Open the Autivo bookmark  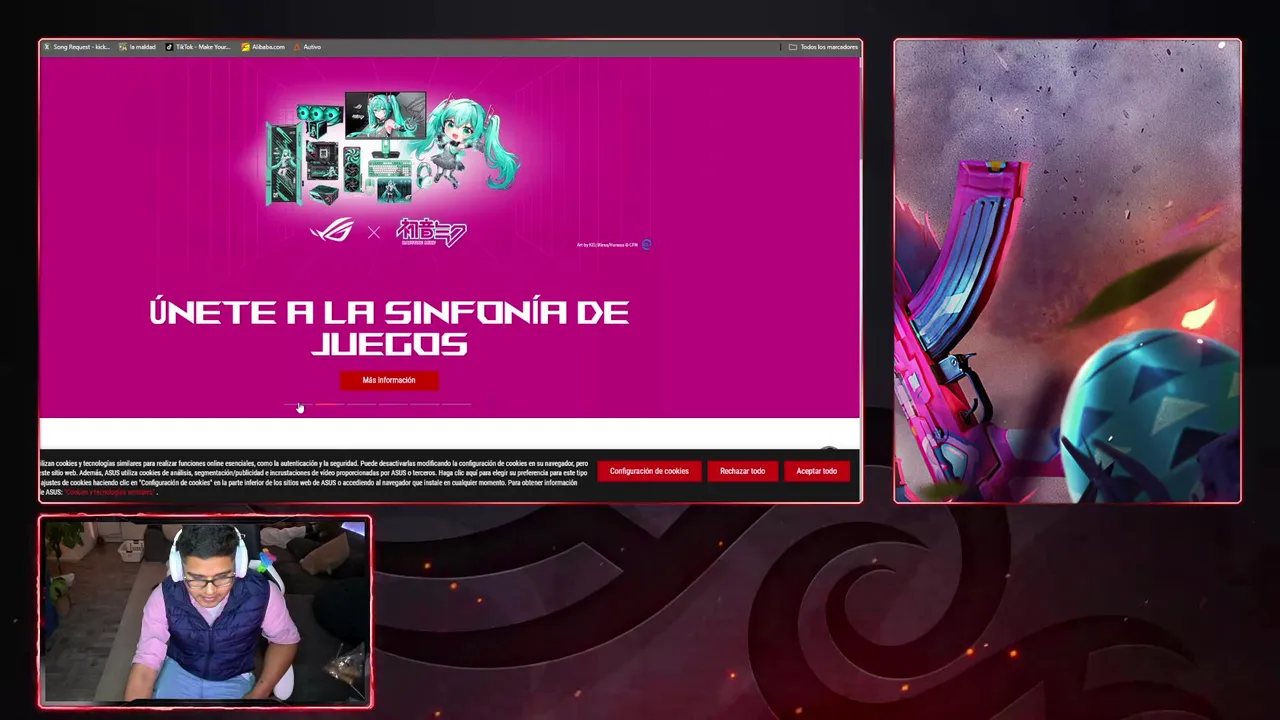point(307,47)
